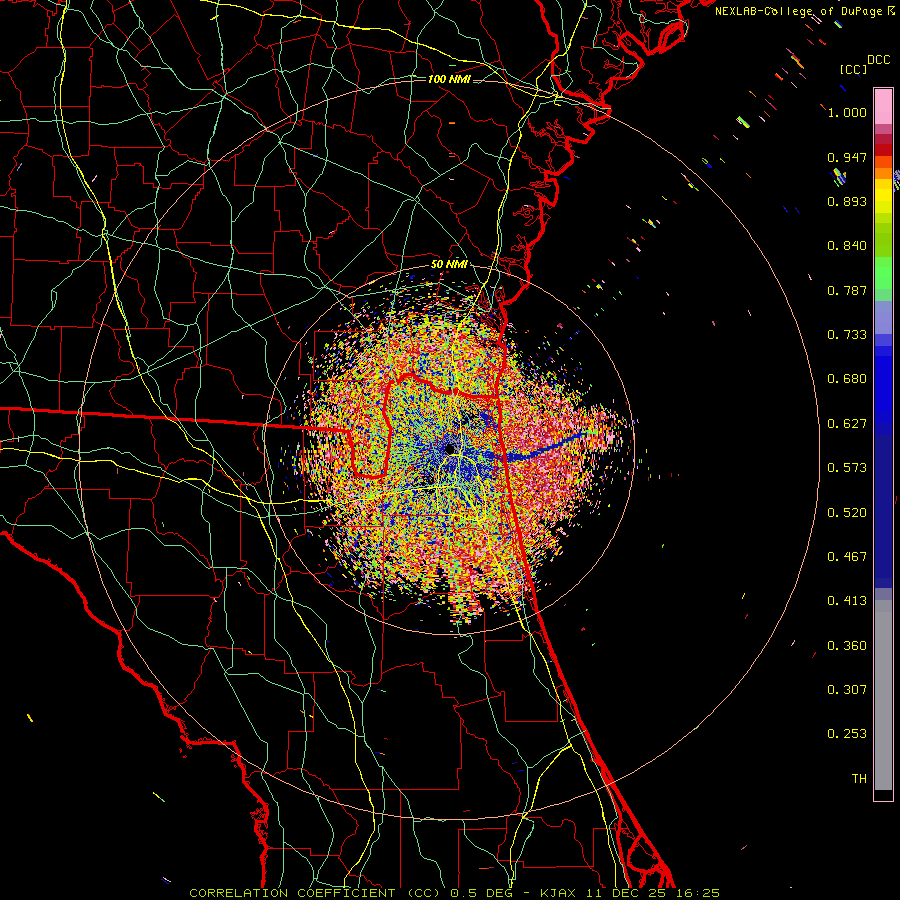Click the 0.680 scale value

(847, 379)
